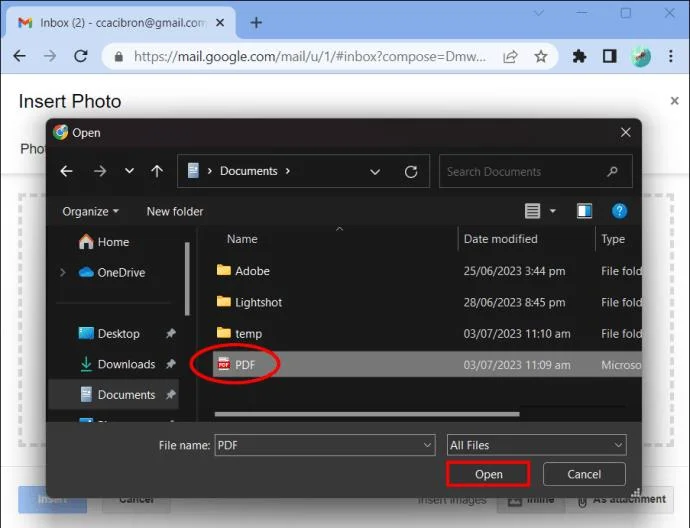The width and height of the screenshot is (690, 528).
Task: Click New folder
Action: coord(175,212)
